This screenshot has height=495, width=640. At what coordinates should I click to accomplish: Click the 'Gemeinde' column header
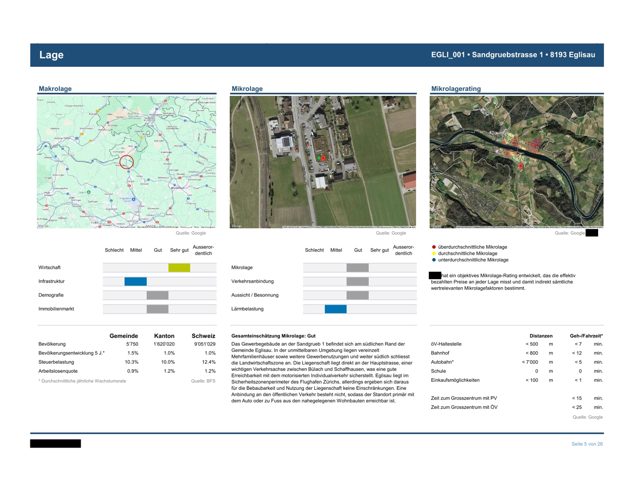[x=124, y=336]
